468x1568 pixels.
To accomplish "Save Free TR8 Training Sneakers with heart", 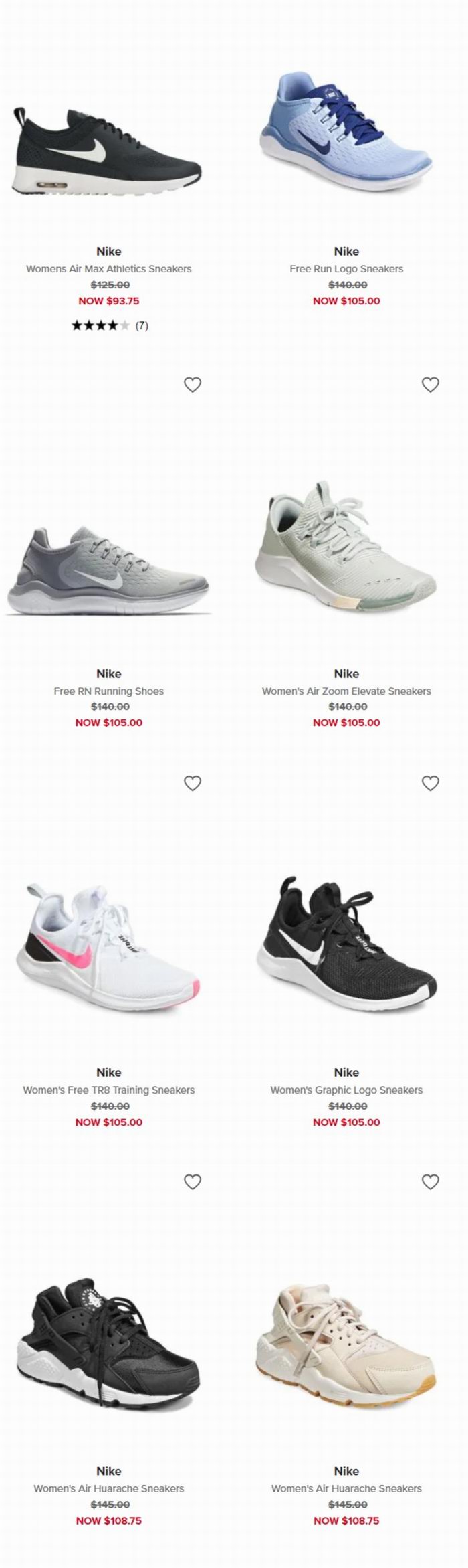I will [x=193, y=783].
